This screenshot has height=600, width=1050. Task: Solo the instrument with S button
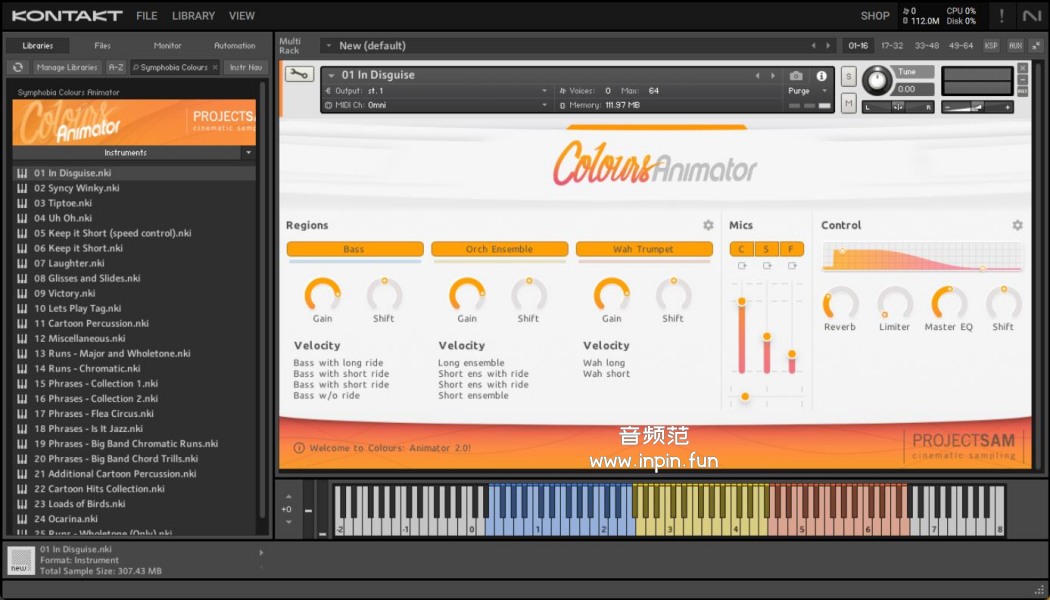click(848, 76)
